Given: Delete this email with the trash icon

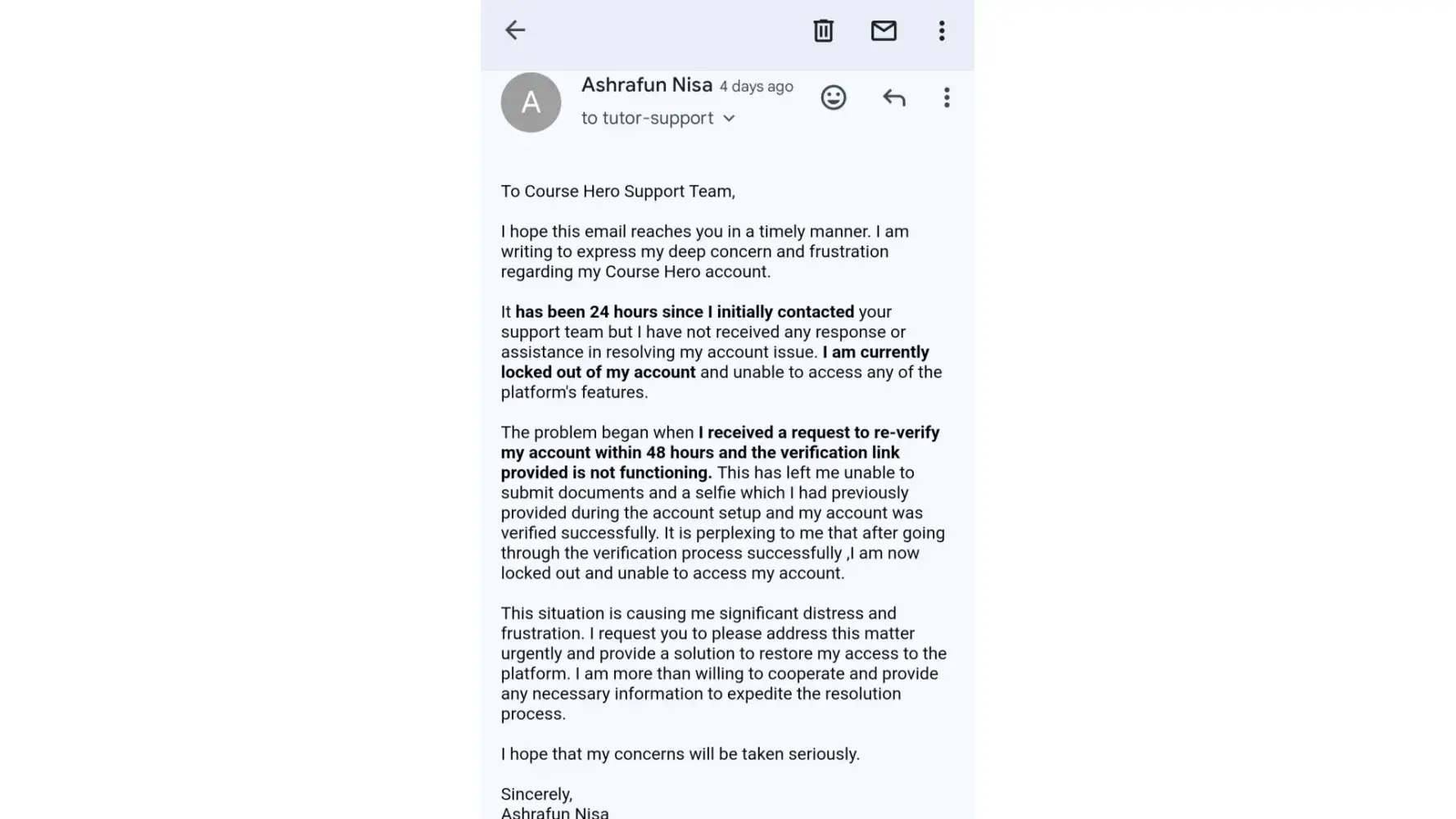Looking at the screenshot, I should point(823,31).
